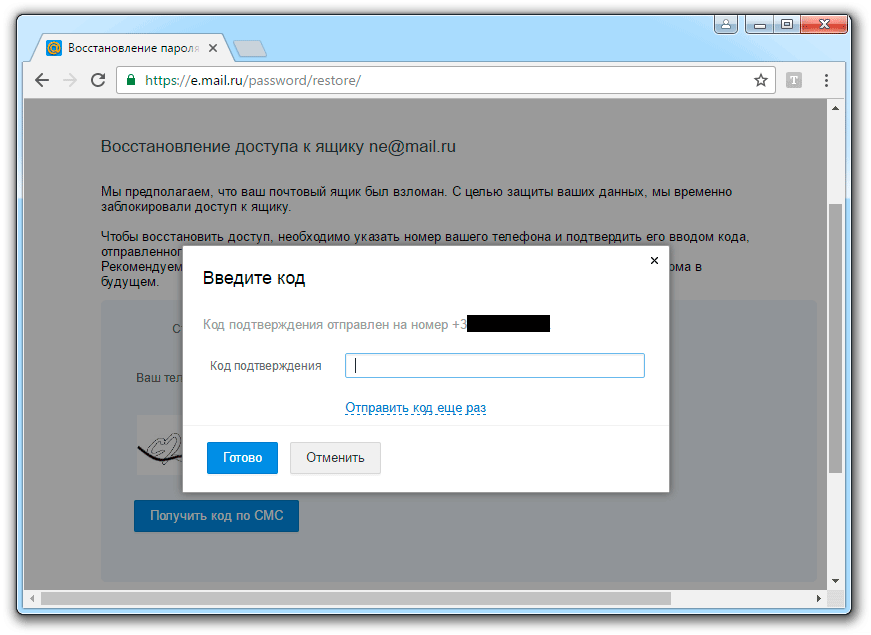This screenshot has width=871, height=635.
Task: Click the Готово button
Action: (242, 458)
